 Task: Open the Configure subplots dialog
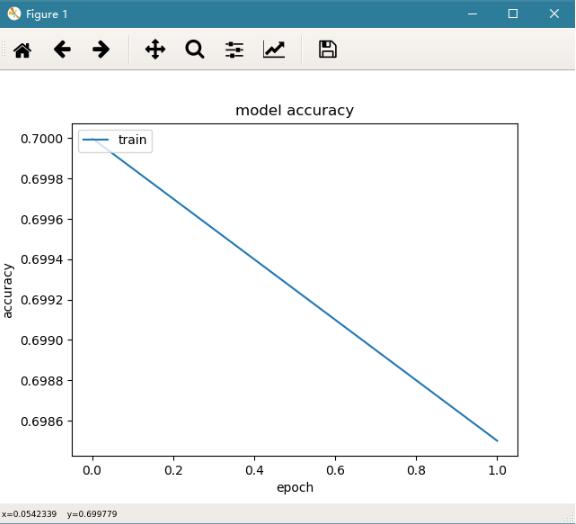[x=234, y=50]
